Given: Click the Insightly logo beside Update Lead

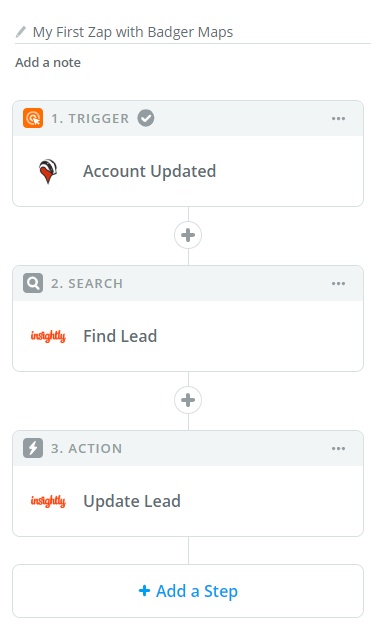Looking at the screenshot, I should [x=48, y=501].
